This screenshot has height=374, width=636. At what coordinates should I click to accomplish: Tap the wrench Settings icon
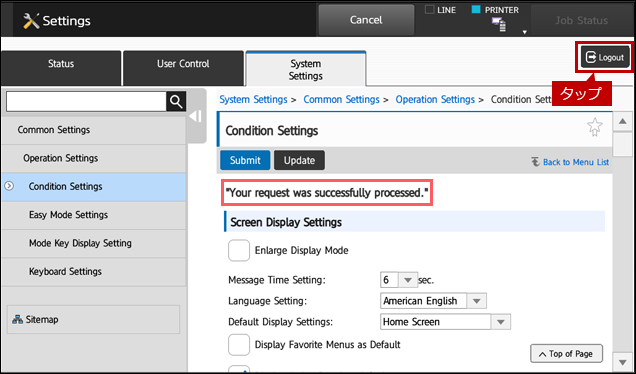coord(31,21)
